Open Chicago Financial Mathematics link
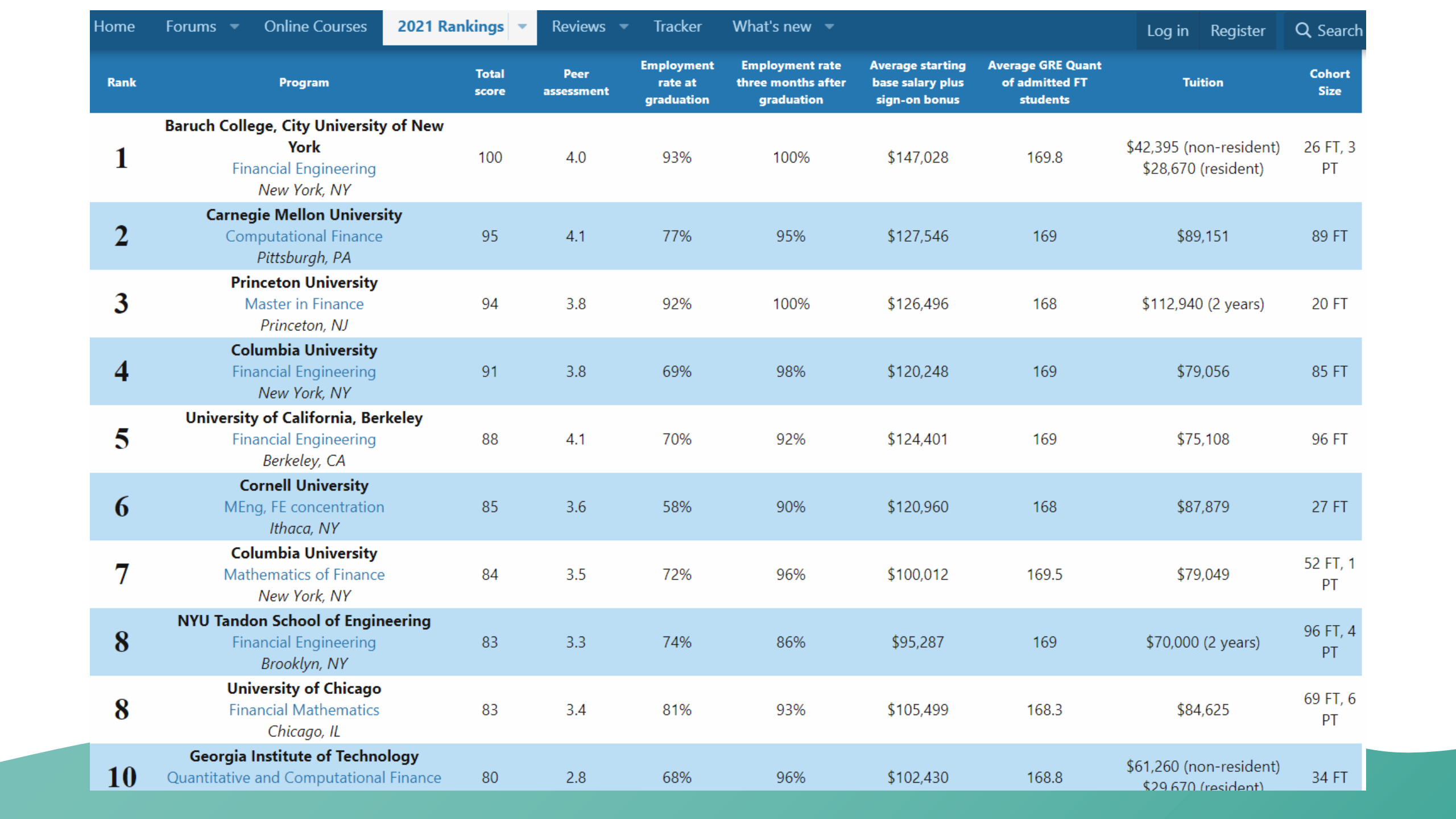1456x819 pixels. click(x=304, y=710)
